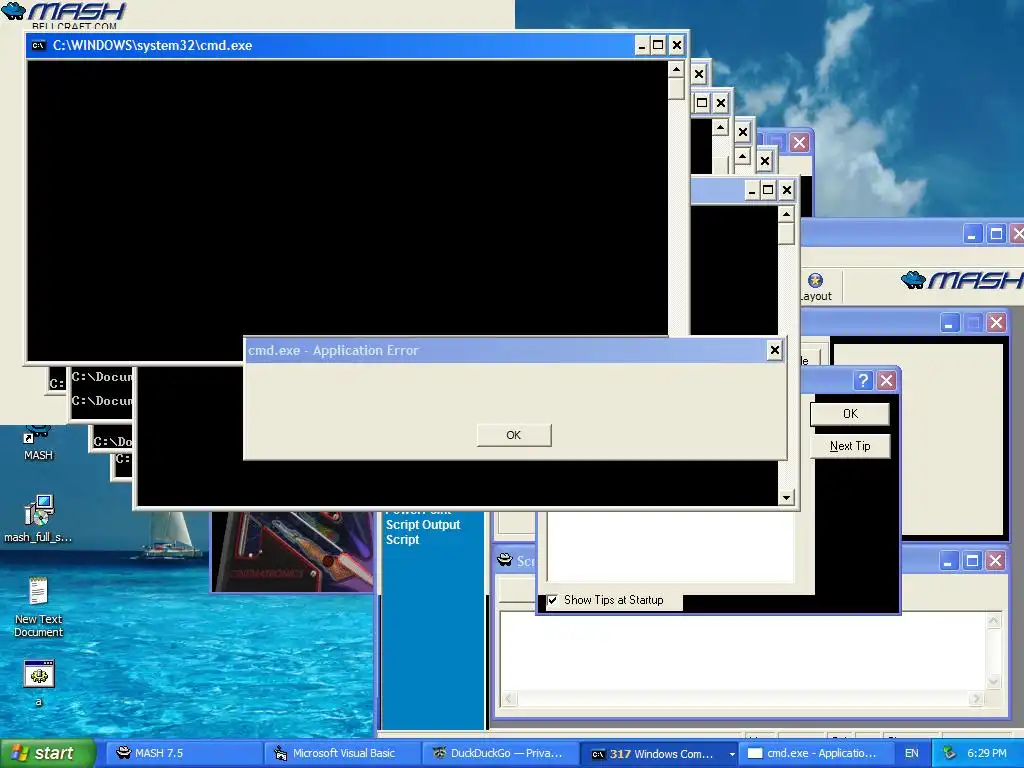Click the pinball table image thumbnail
Screen dimensions: 1024x768
point(292,552)
